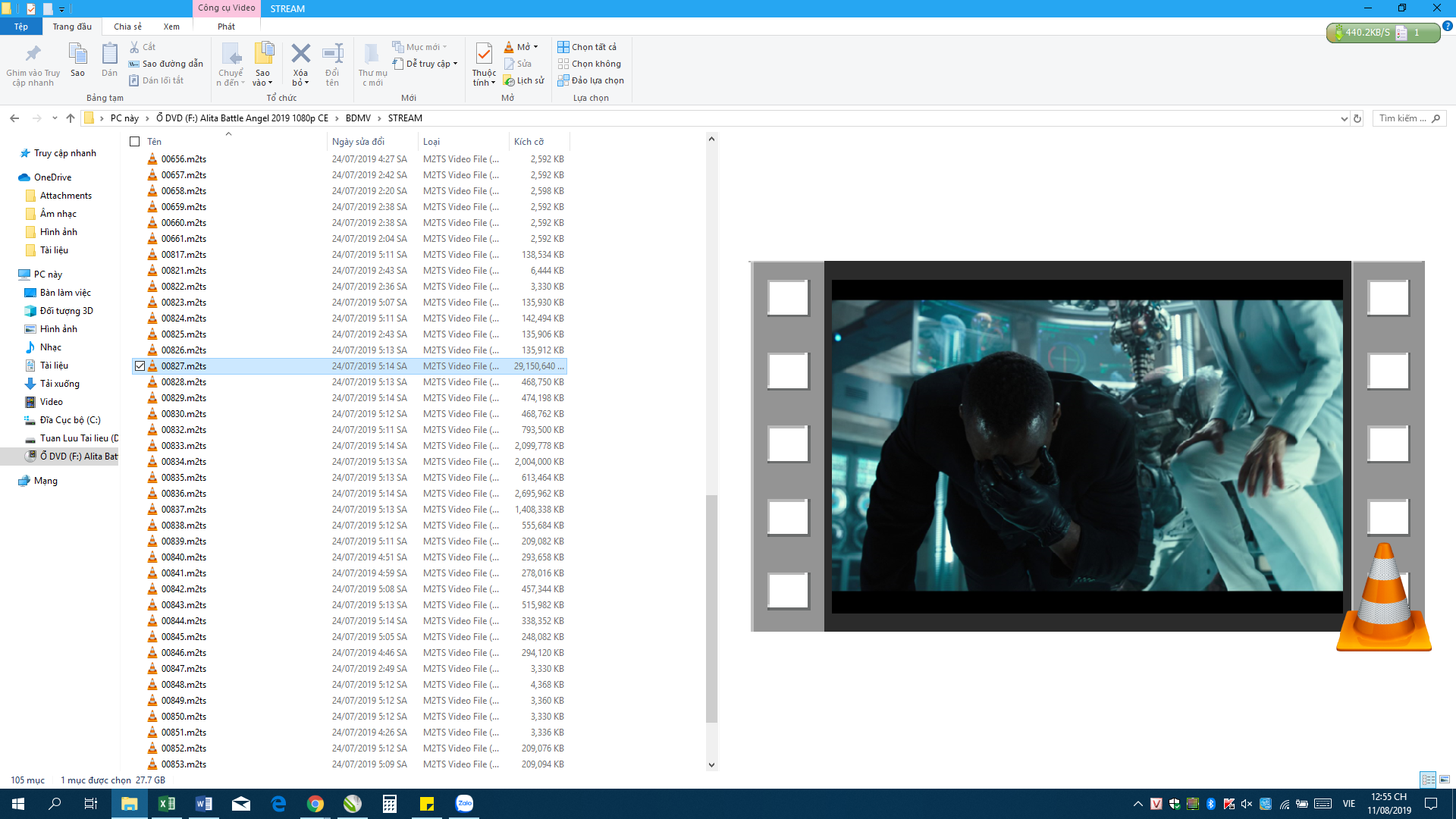1456x819 pixels.
Task: Click Invert selection (Đảo lựa chọn)
Action: 591,80
